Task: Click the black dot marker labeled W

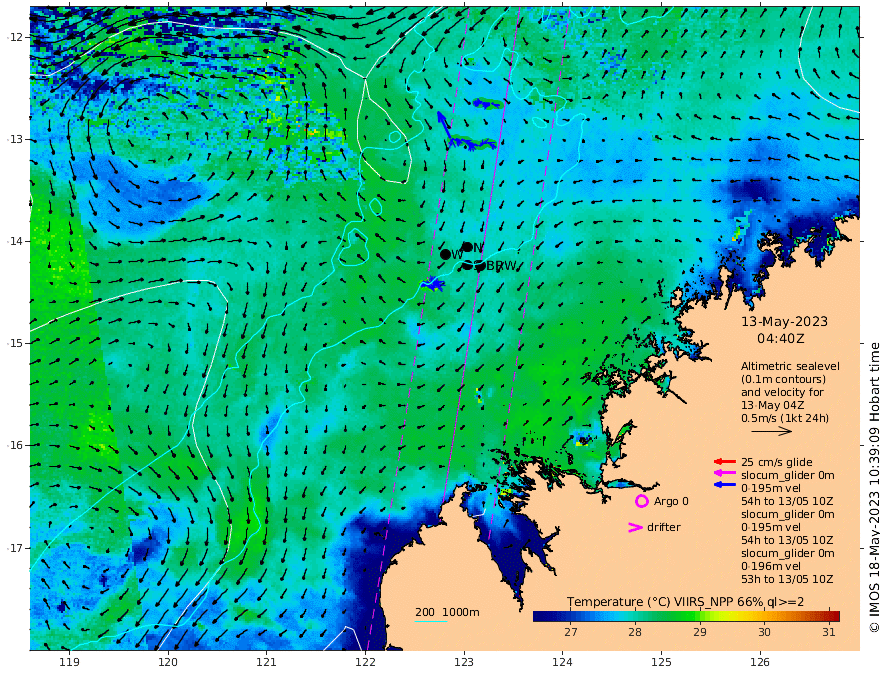Action: coord(446,254)
